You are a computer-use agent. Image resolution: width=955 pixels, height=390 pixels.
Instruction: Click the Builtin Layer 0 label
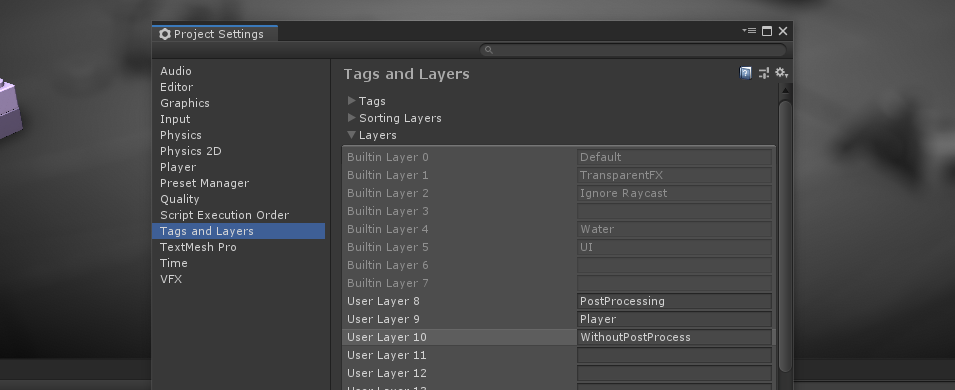tap(388, 157)
